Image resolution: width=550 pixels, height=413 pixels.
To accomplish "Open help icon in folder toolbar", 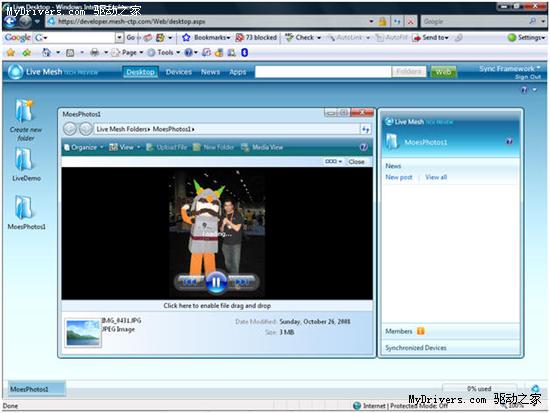I will (x=364, y=147).
